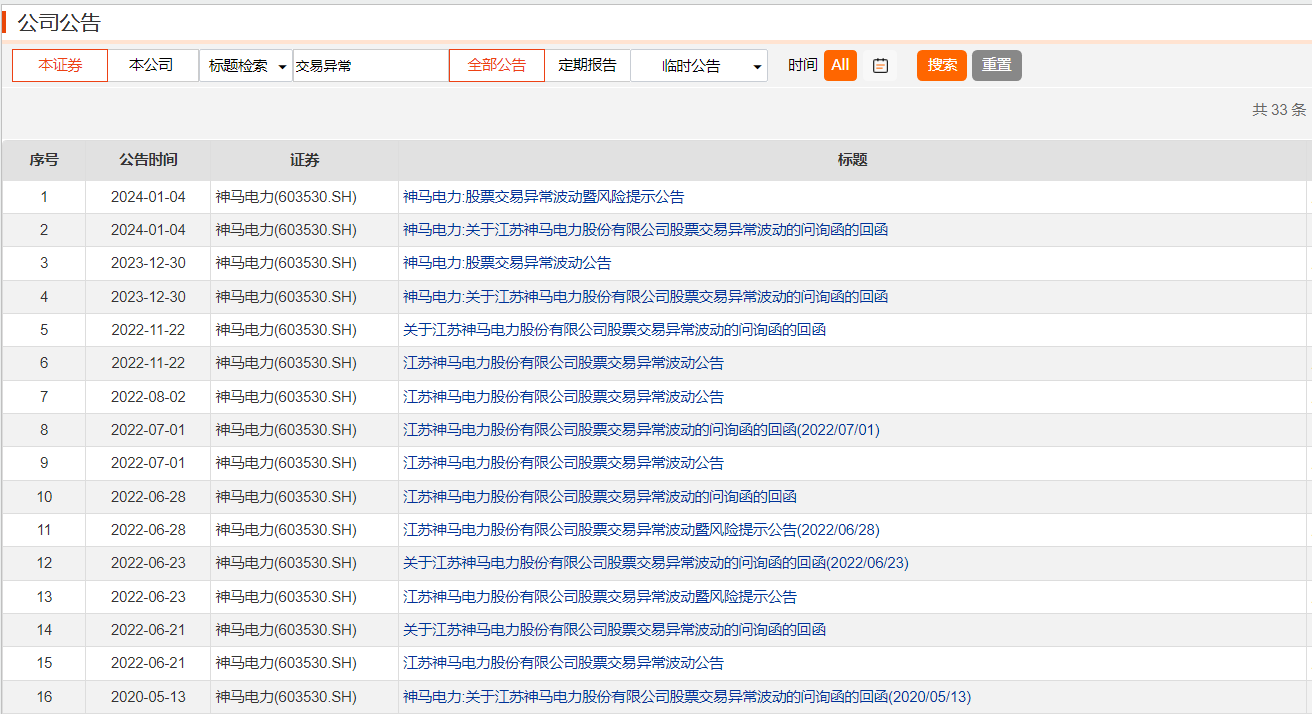Open the 回函(2020/05/13) announcement link

tap(687, 697)
